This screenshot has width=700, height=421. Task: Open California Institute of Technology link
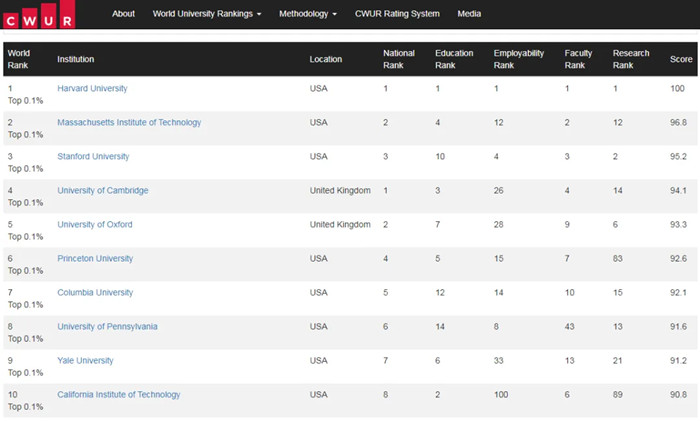[119, 395]
